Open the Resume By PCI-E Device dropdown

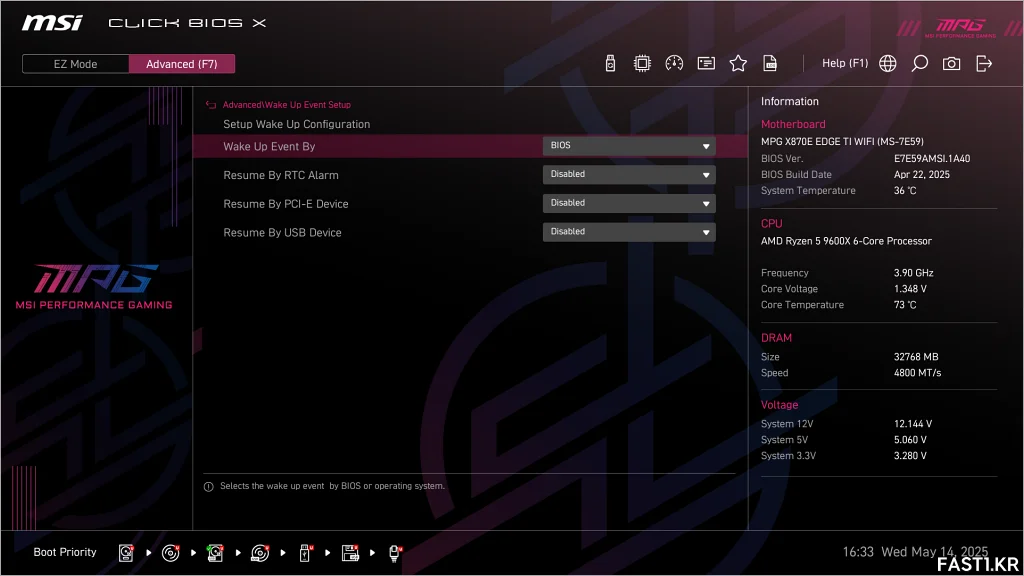[x=629, y=203]
